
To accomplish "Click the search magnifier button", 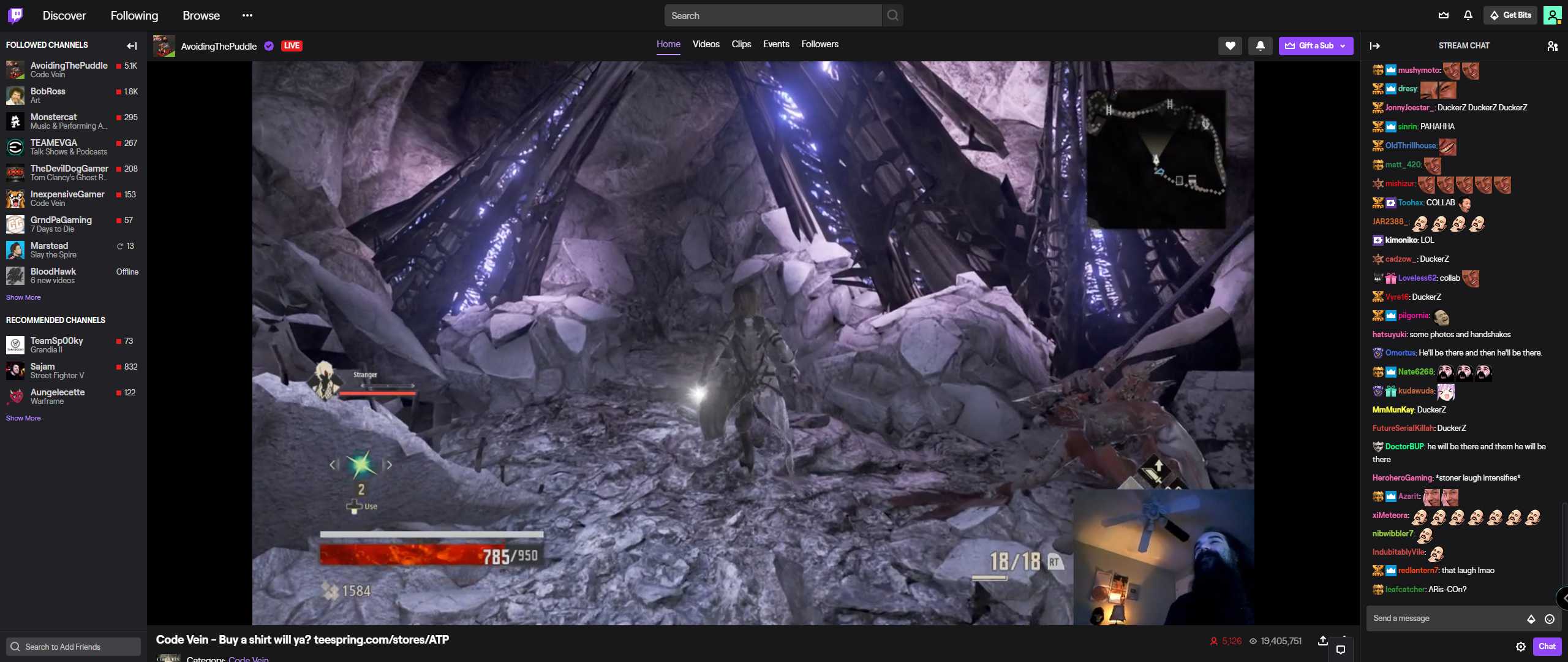I will pyautogui.click(x=892, y=15).
